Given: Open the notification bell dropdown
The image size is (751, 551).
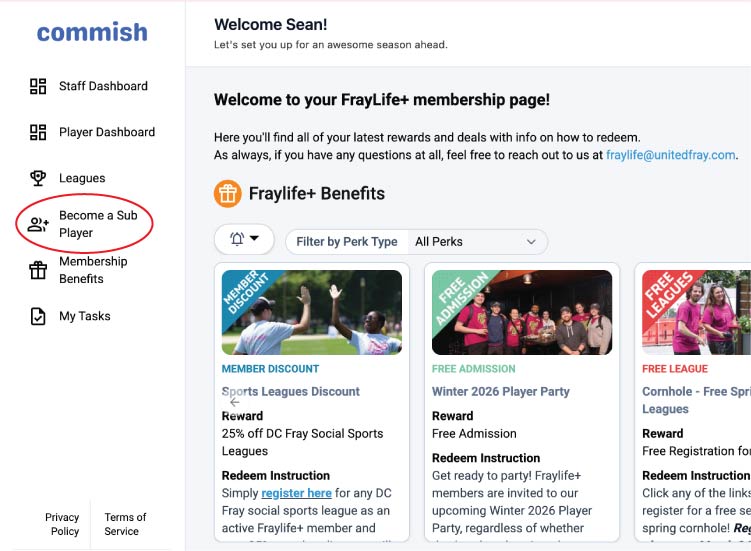Looking at the screenshot, I should 244,240.
